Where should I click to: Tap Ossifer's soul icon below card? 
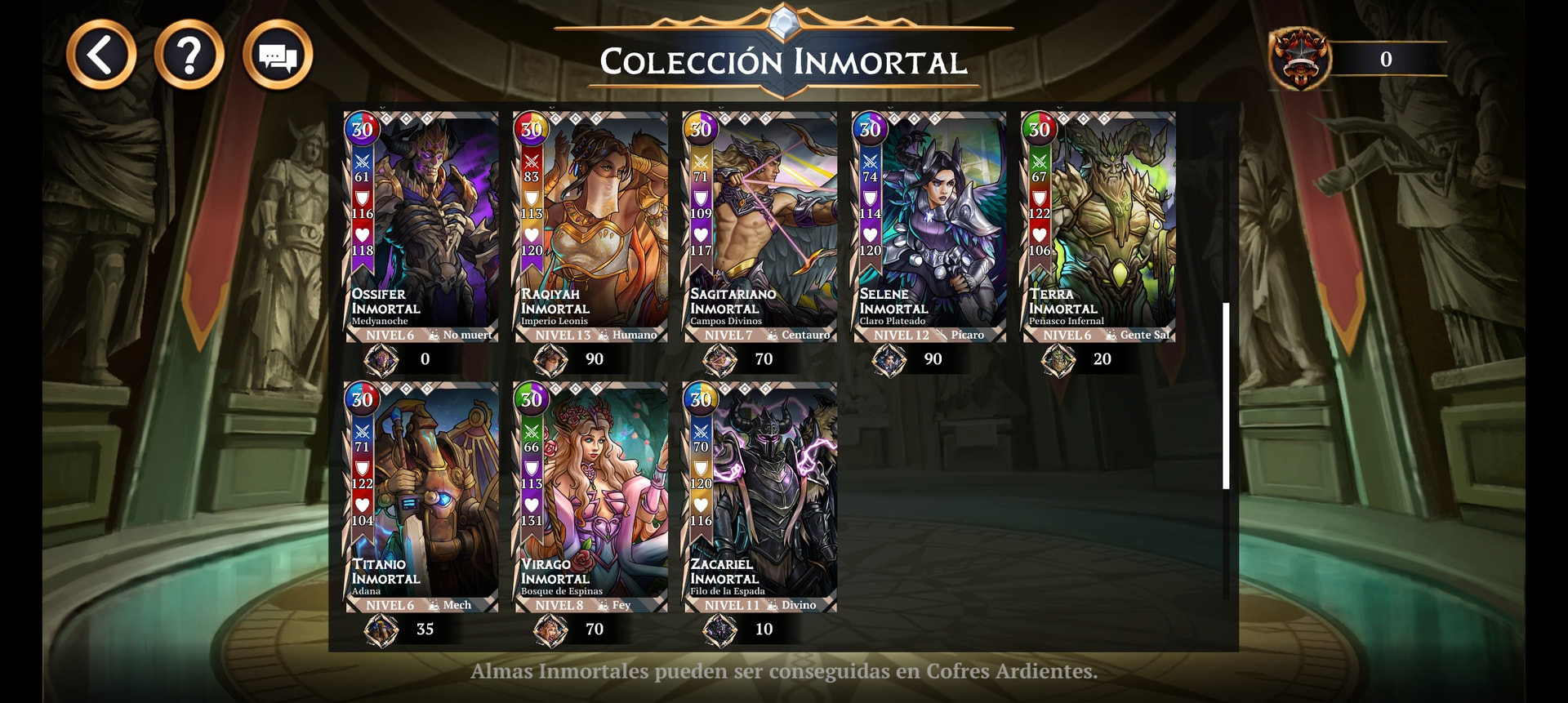(x=381, y=359)
